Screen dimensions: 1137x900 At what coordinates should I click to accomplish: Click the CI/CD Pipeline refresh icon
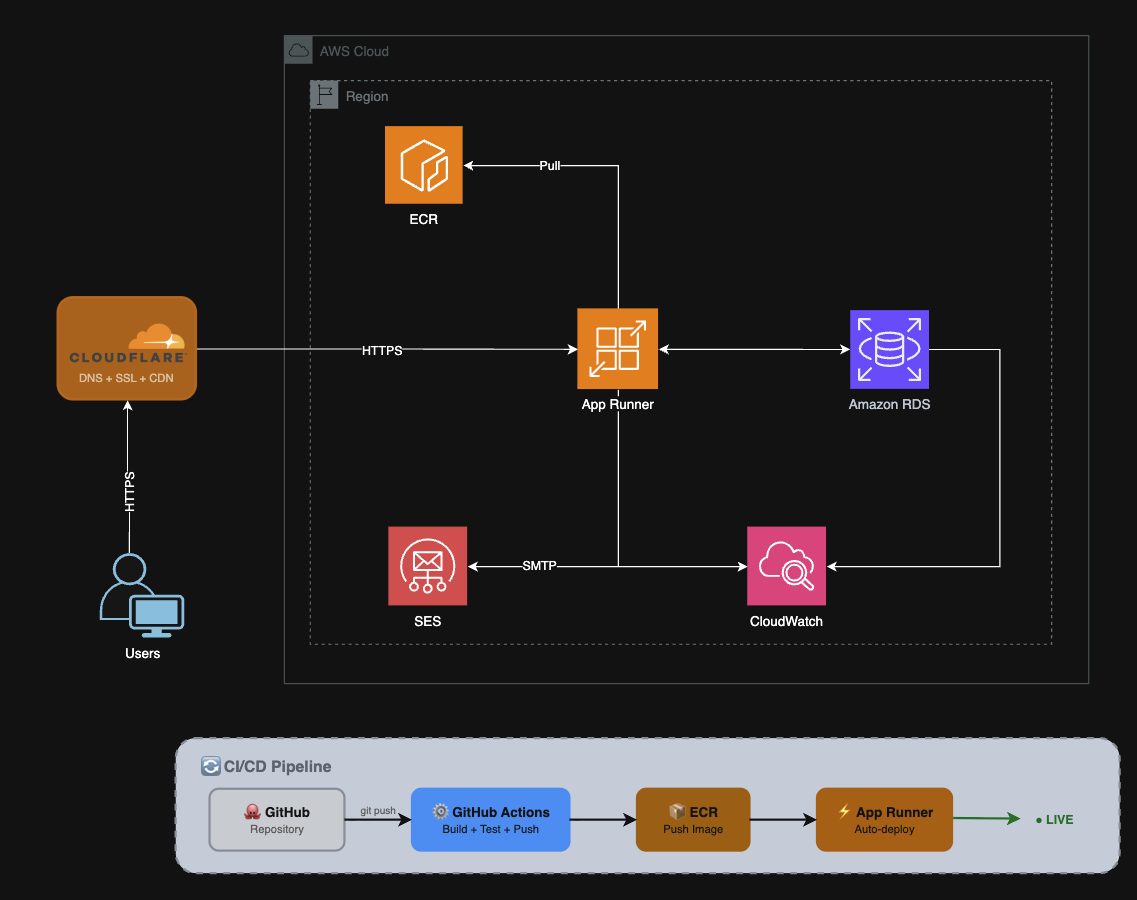[x=210, y=766]
